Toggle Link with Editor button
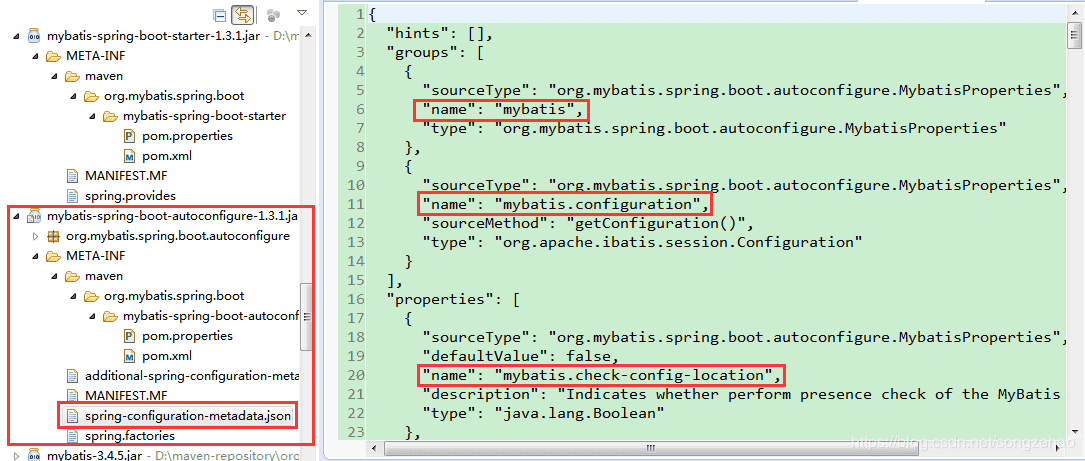1085x461 pixels. [x=242, y=15]
